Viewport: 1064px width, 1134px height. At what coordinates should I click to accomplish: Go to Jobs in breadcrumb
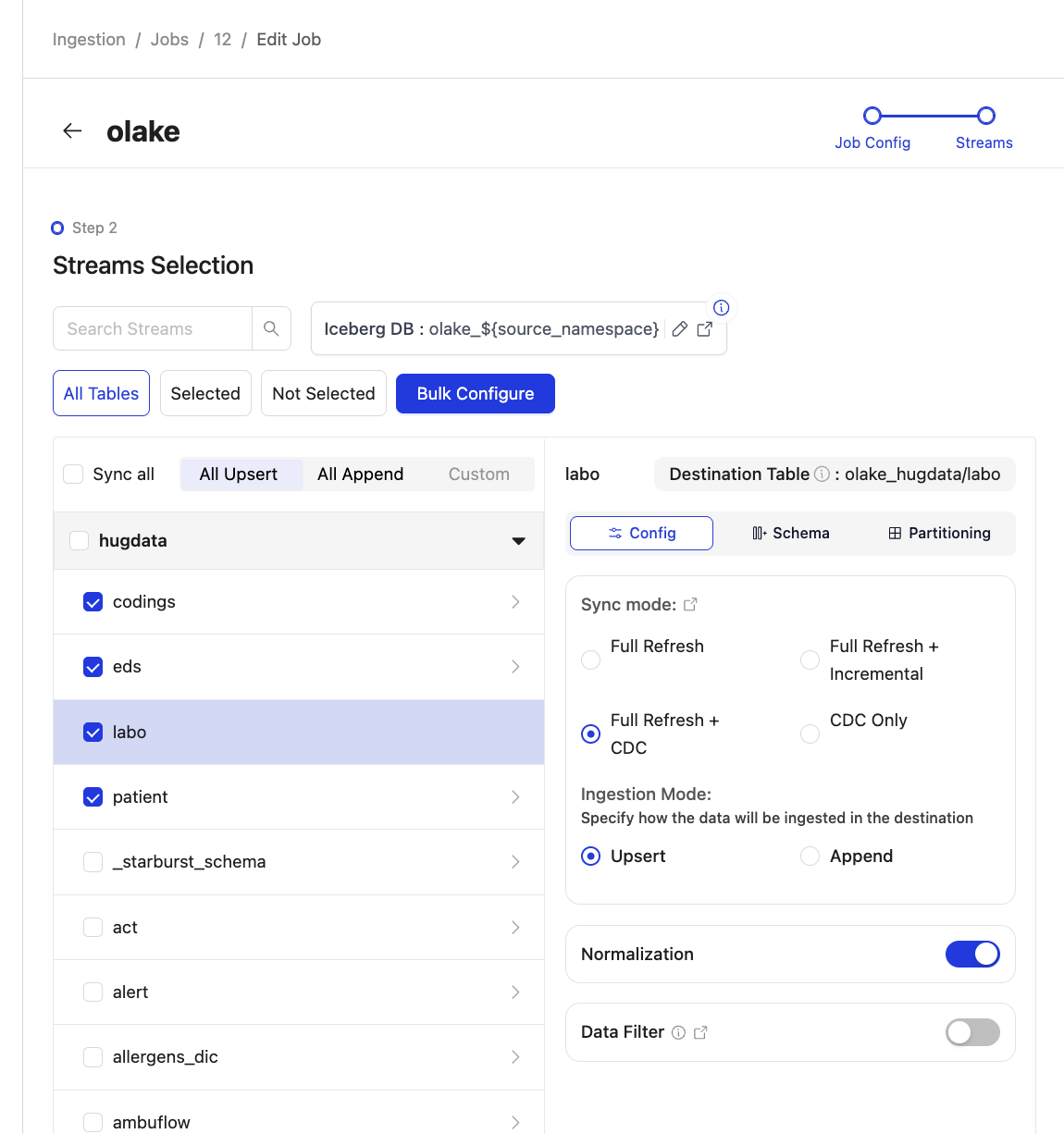(169, 40)
